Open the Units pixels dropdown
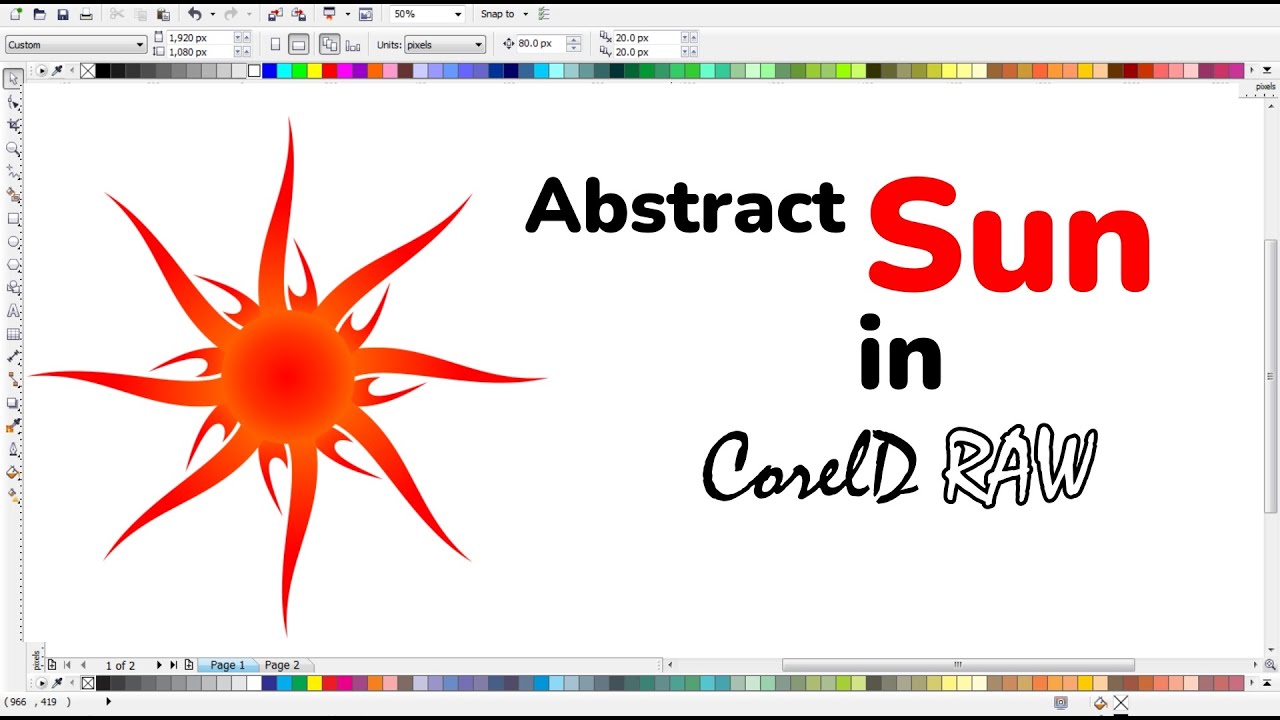 point(479,45)
